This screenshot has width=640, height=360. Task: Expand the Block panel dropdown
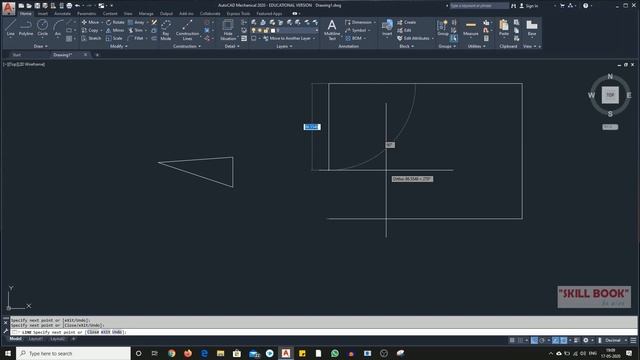tap(407, 47)
